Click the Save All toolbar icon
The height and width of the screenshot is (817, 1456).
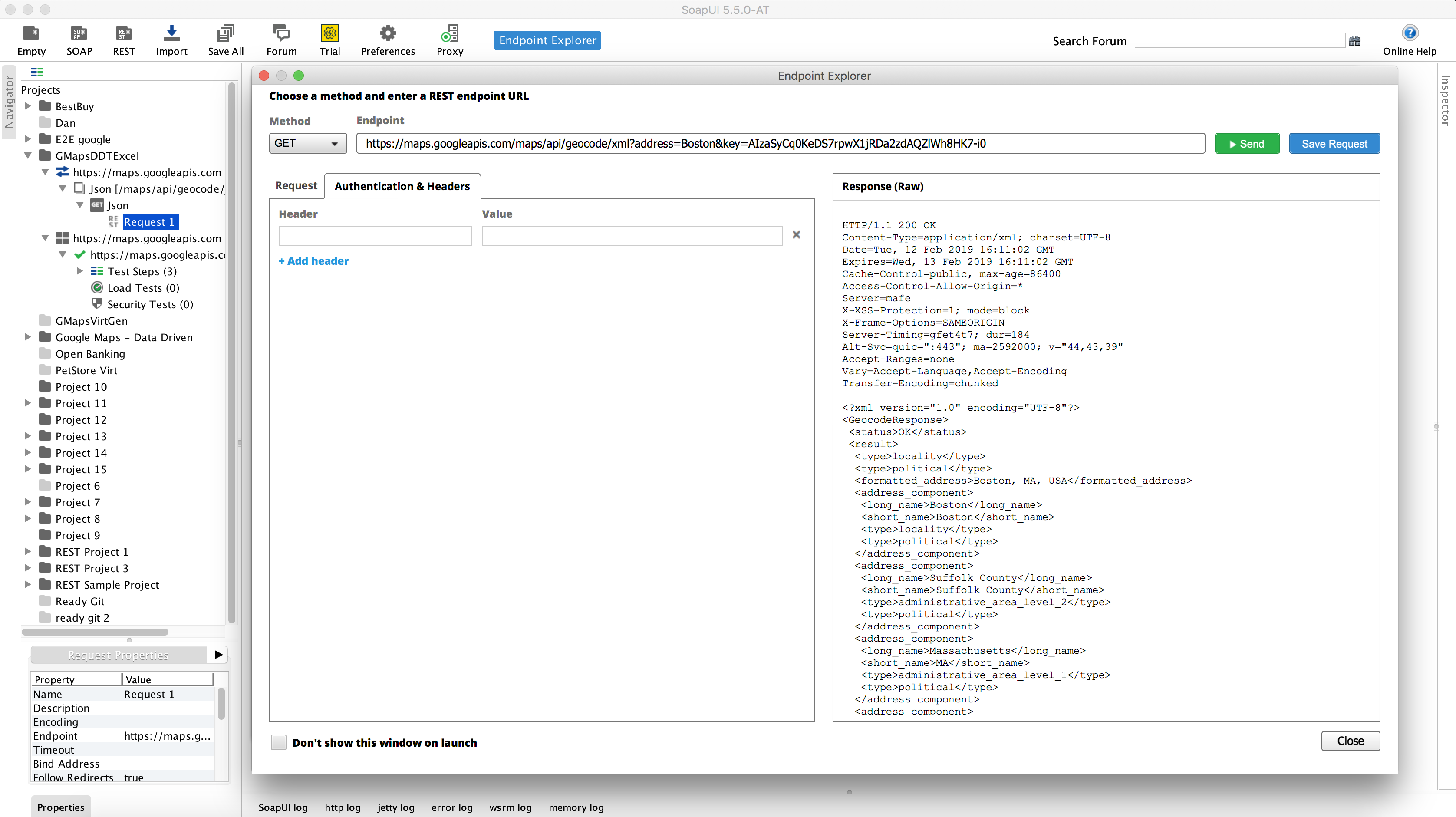pyautogui.click(x=226, y=34)
